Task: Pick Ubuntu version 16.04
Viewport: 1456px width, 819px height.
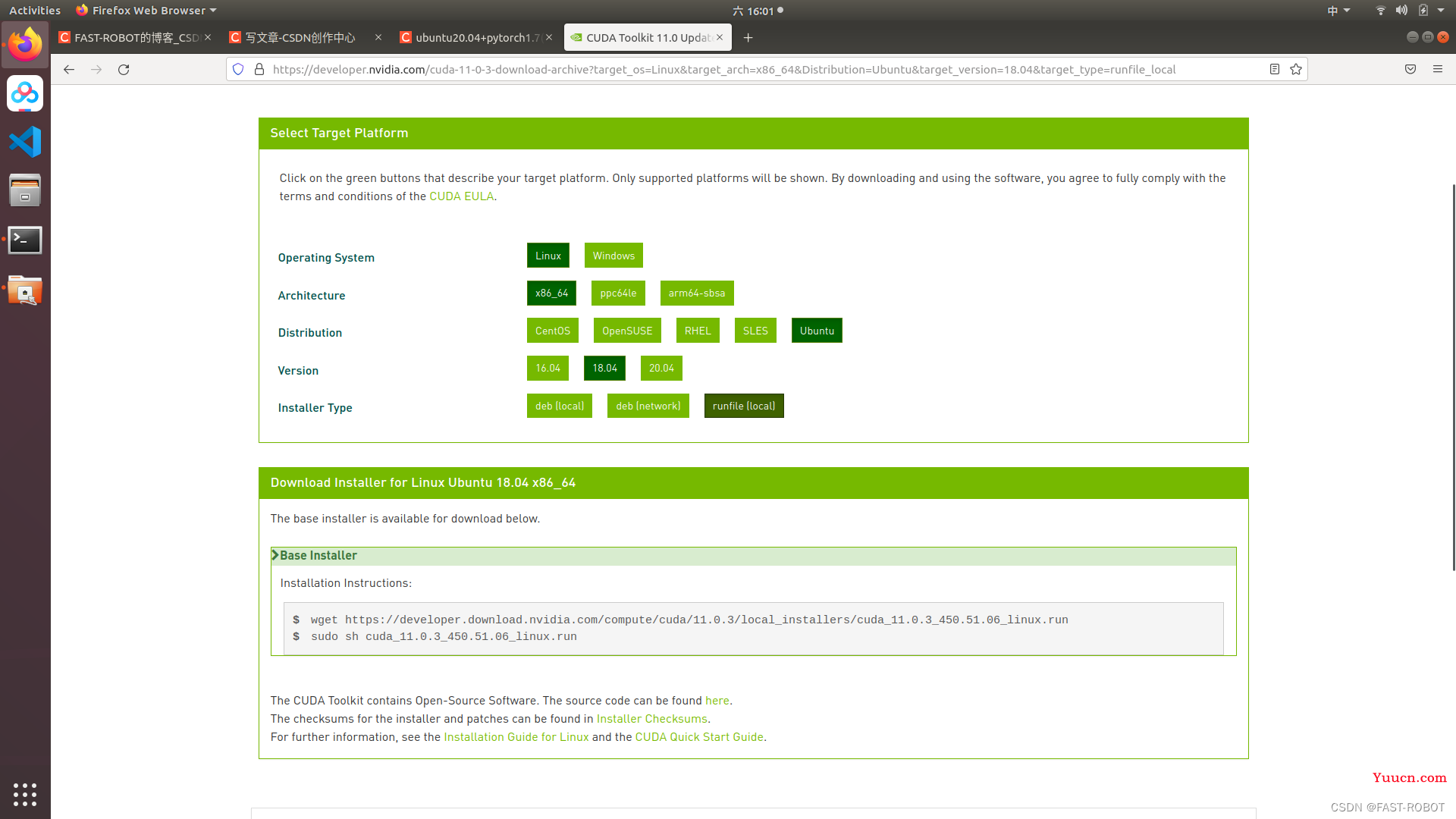Action: coord(548,368)
